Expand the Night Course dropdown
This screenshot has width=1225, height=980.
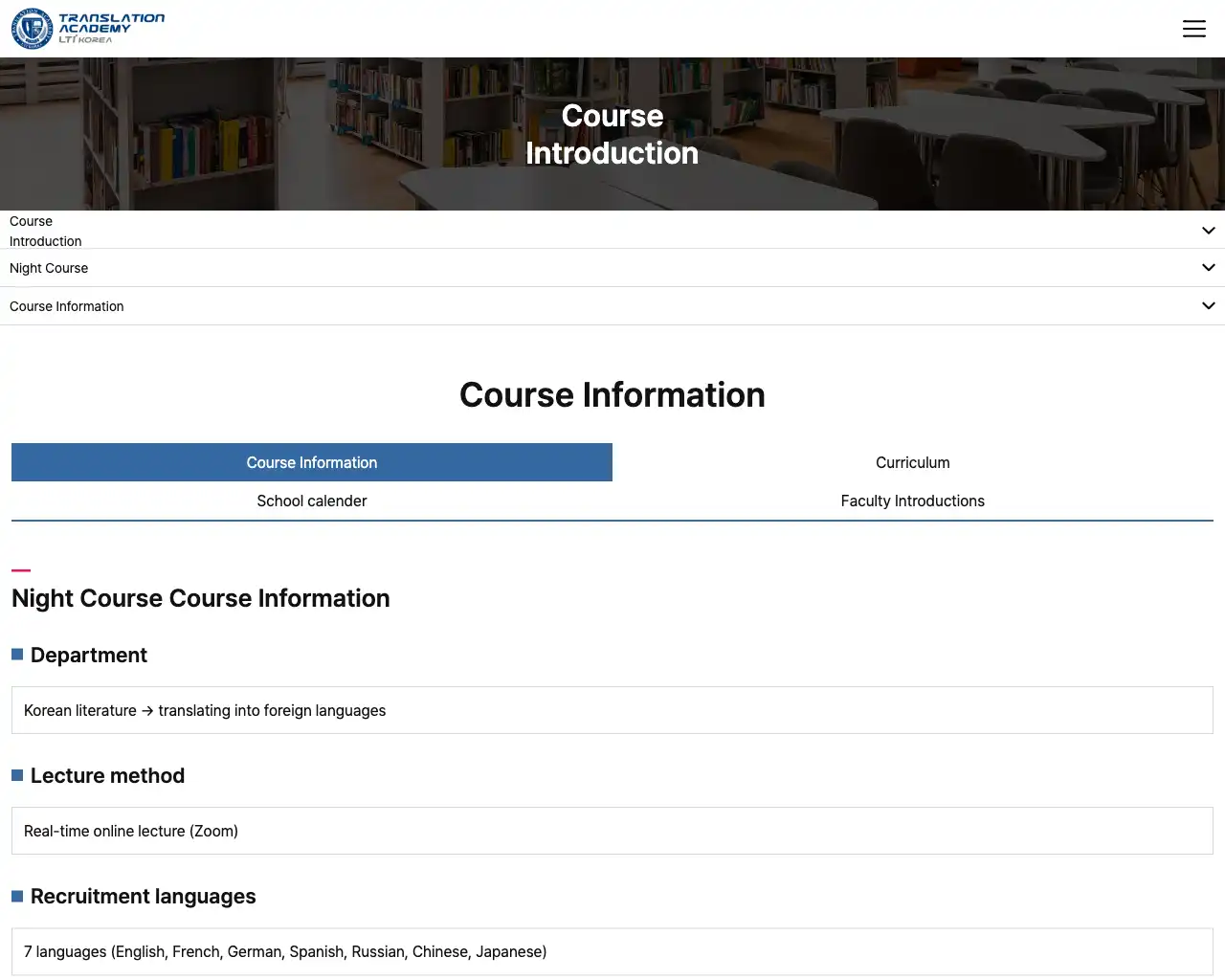coord(612,268)
